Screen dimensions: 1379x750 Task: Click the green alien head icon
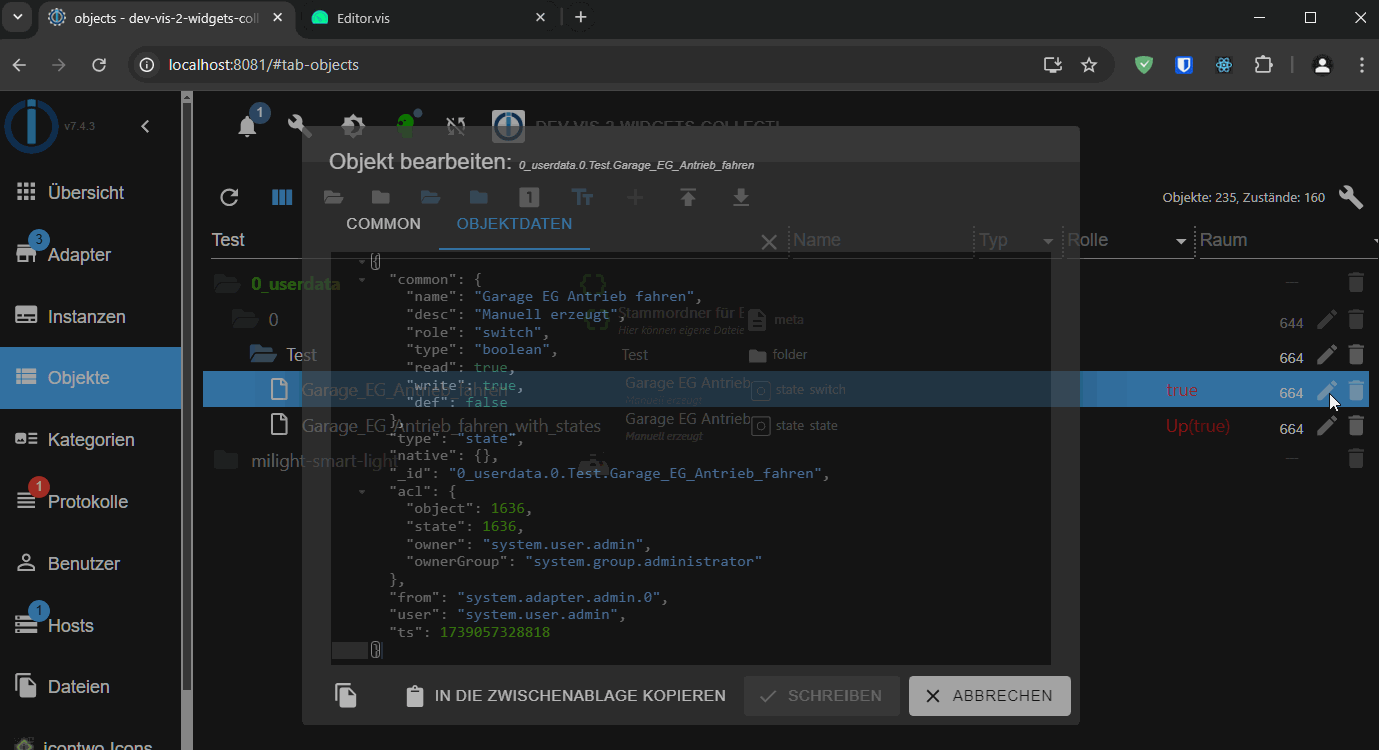point(405,126)
